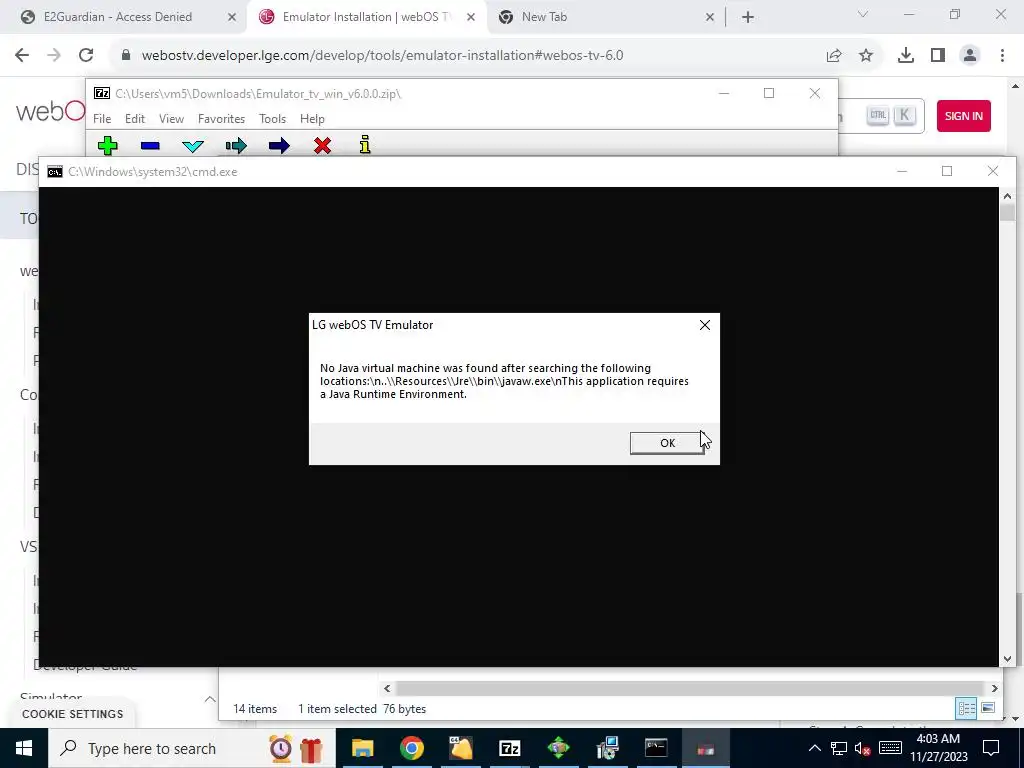Viewport: 1024px width, 768px height.
Task: Open the Favorites menu in 7-Zip
Action: (x=221, y=119)
